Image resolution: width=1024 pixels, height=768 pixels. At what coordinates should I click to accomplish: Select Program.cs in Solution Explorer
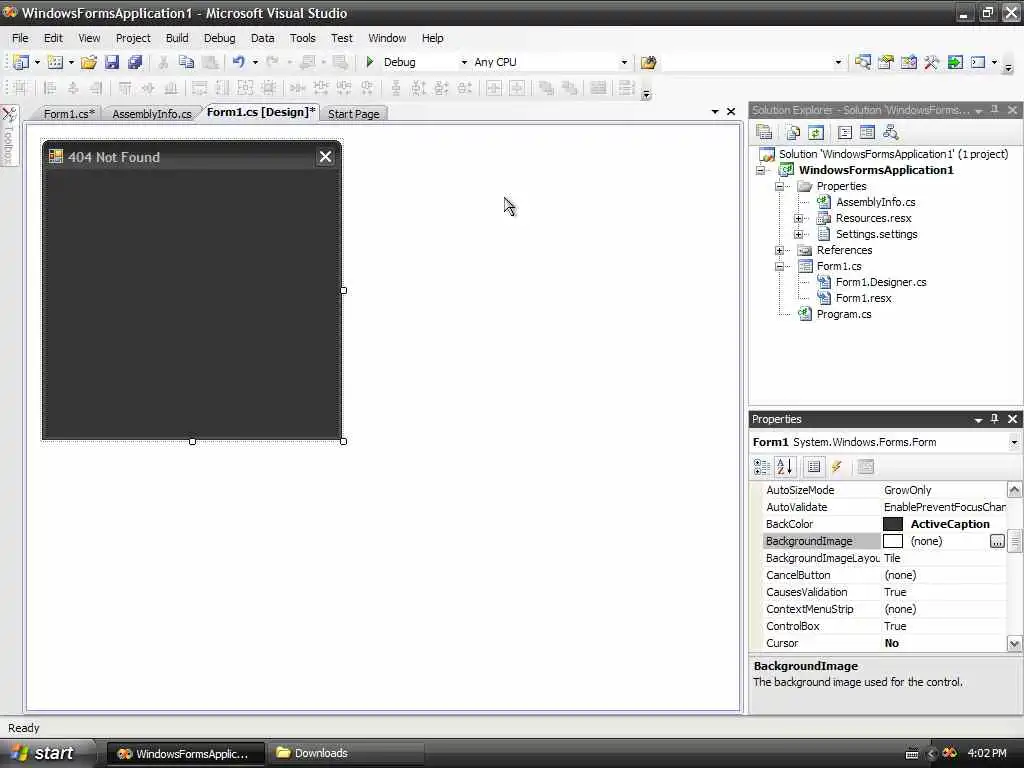click(844, 314)
